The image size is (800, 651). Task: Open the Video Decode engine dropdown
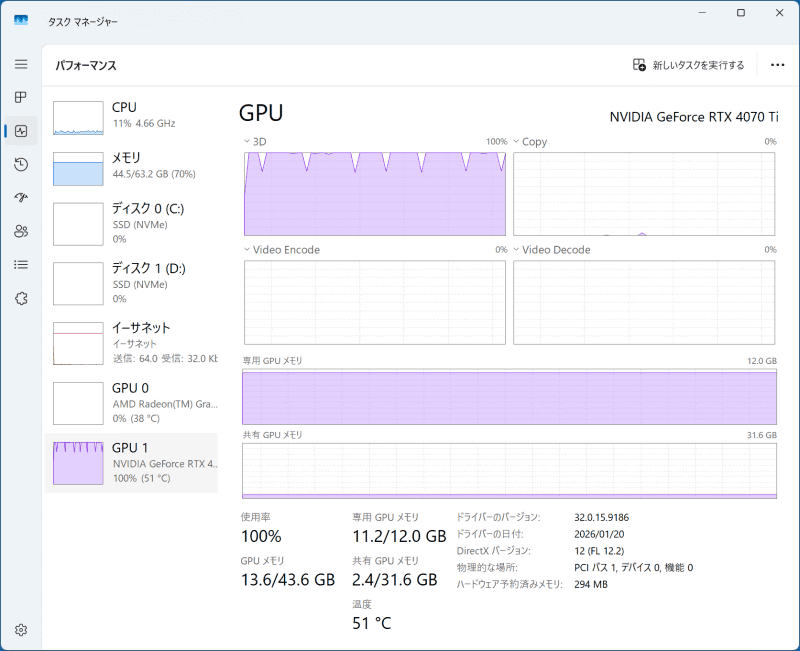coord(552,249)
